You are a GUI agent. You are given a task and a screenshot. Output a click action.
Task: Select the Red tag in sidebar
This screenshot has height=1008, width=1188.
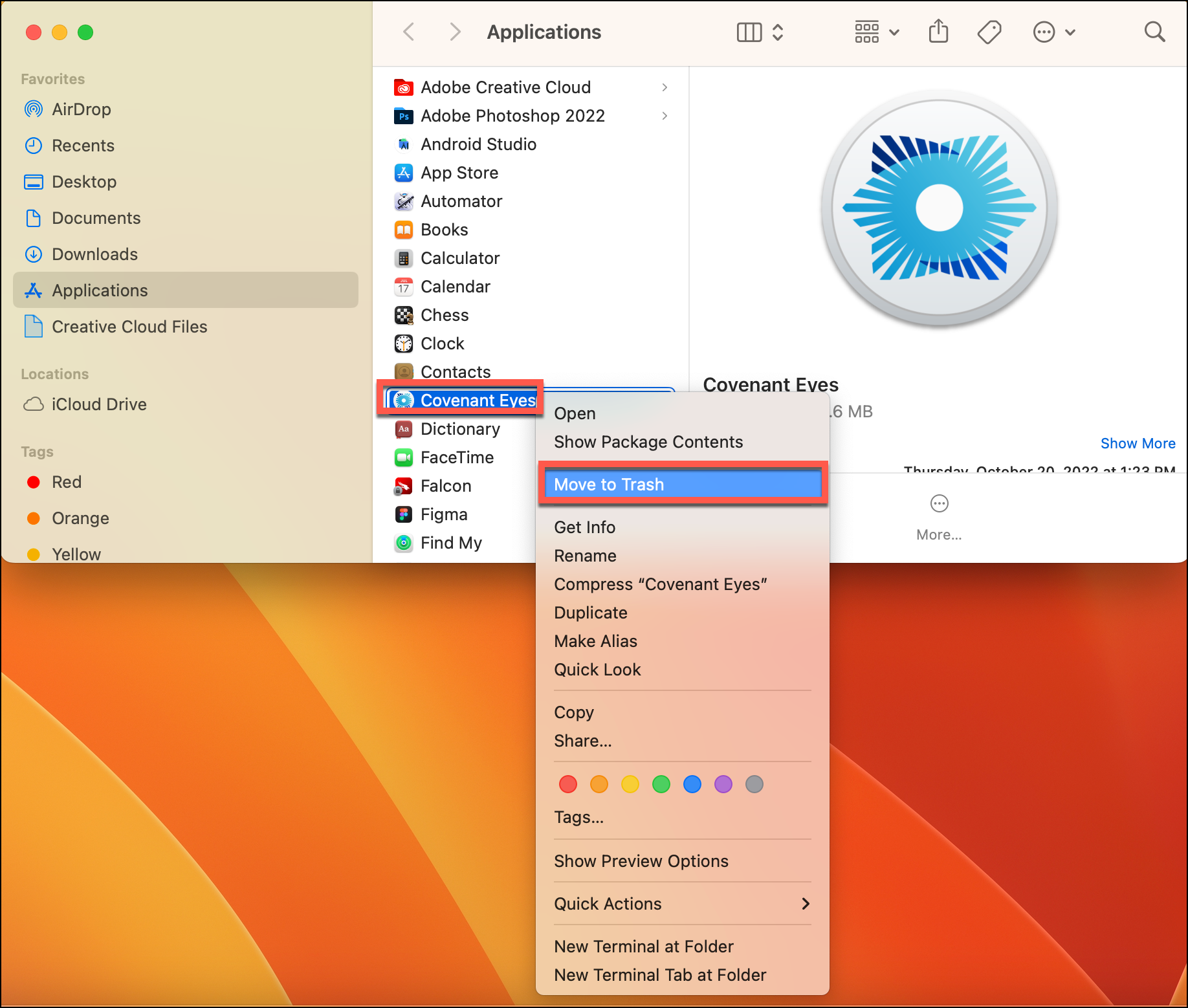click(x=185, y=482)
